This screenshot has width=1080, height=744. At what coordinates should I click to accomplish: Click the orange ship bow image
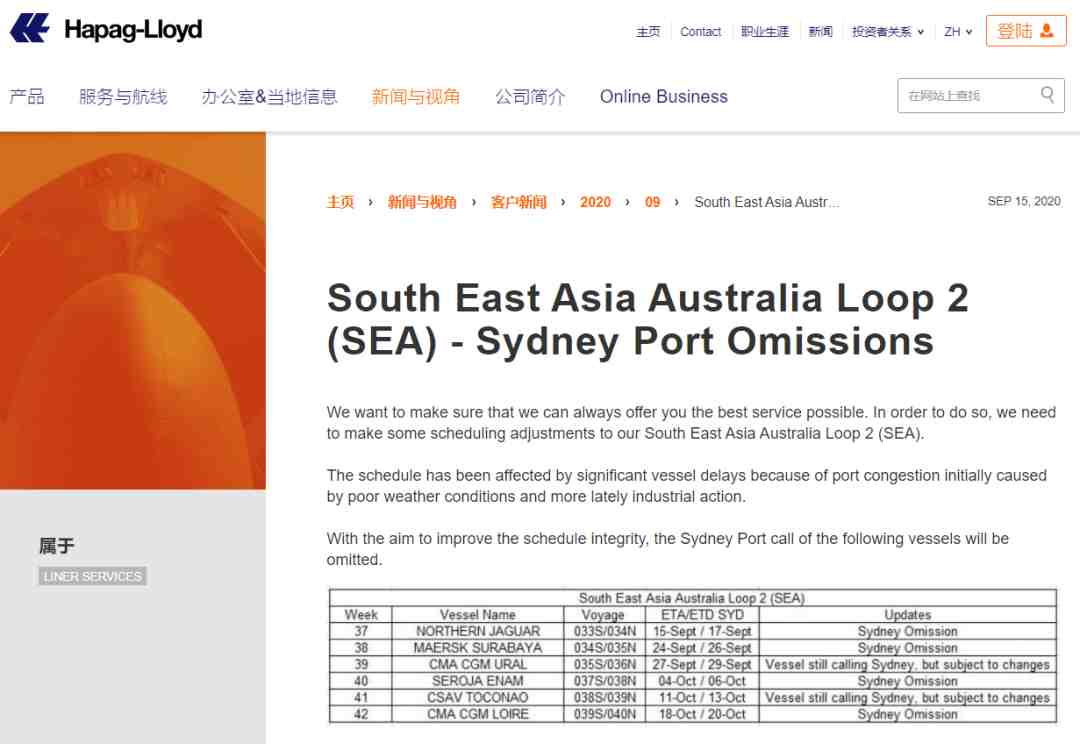pyautogui.click(x=133, y=311)
